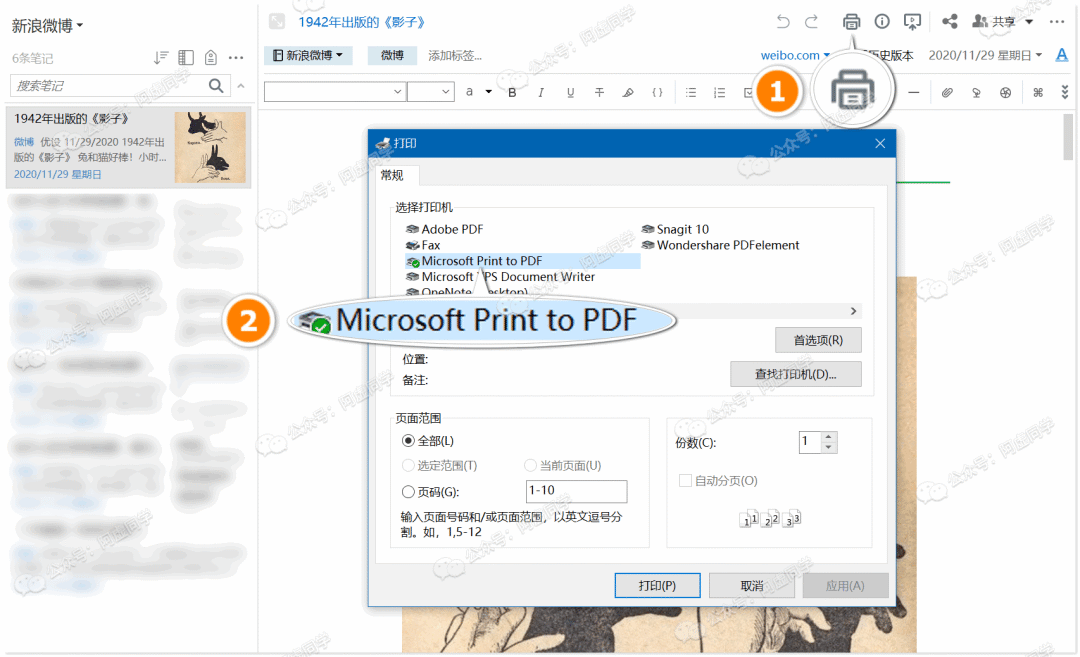Screen dimensions: 1080x657
Task: Select the Microsoft Print to PDF list row
Action: click(x=522, y=261)
